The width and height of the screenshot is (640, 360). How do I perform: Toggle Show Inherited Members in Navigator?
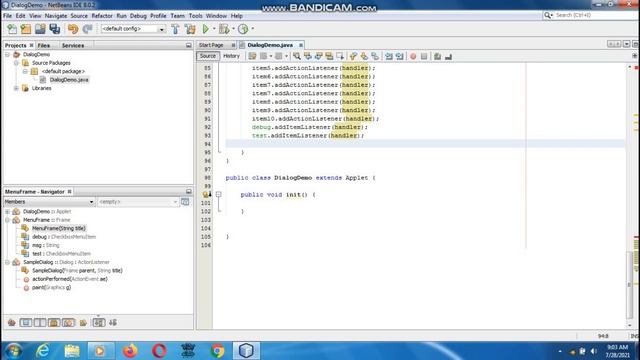coord(11,322)
